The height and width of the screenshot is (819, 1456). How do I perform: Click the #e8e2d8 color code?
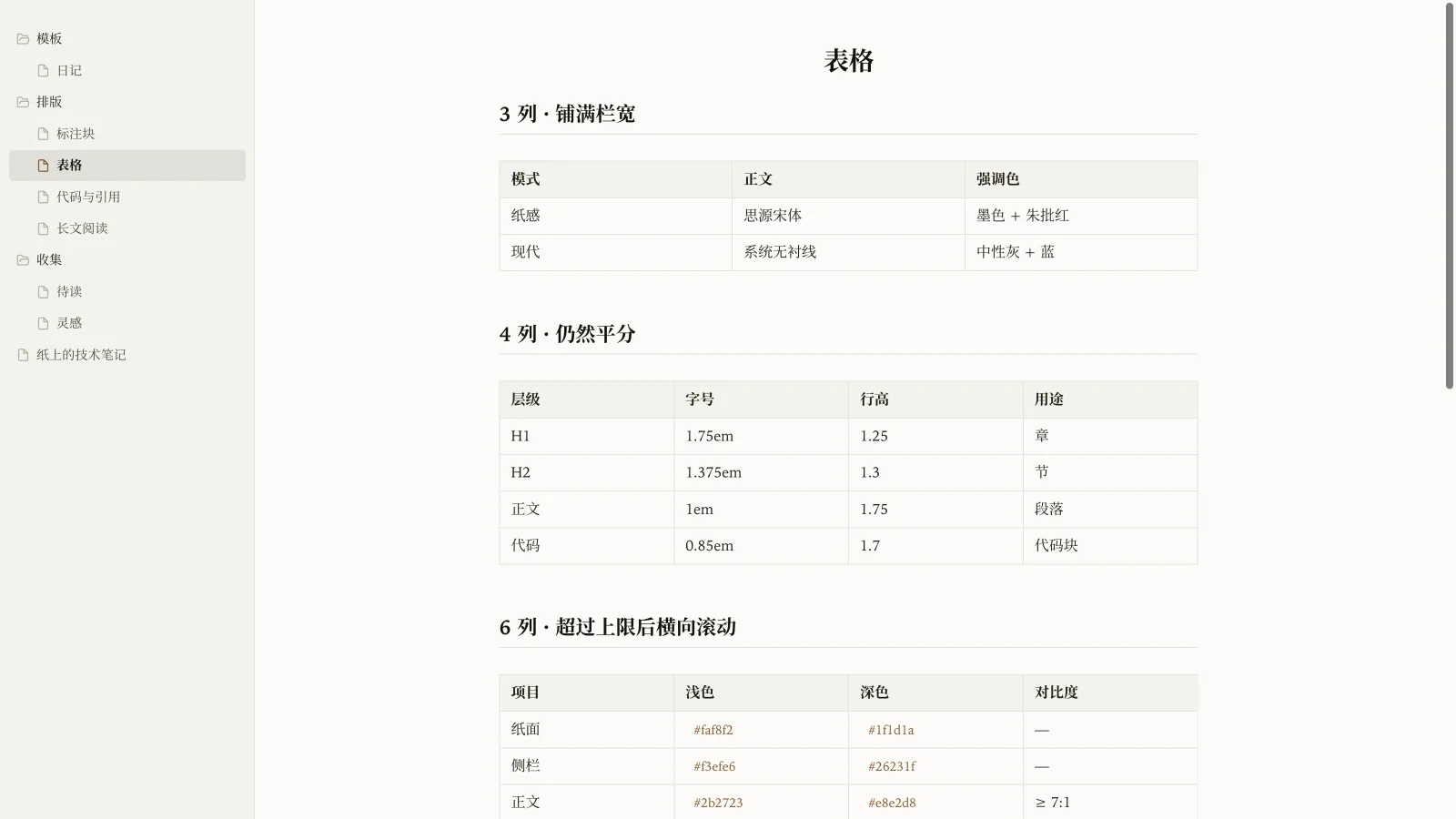tap(892, 803)
